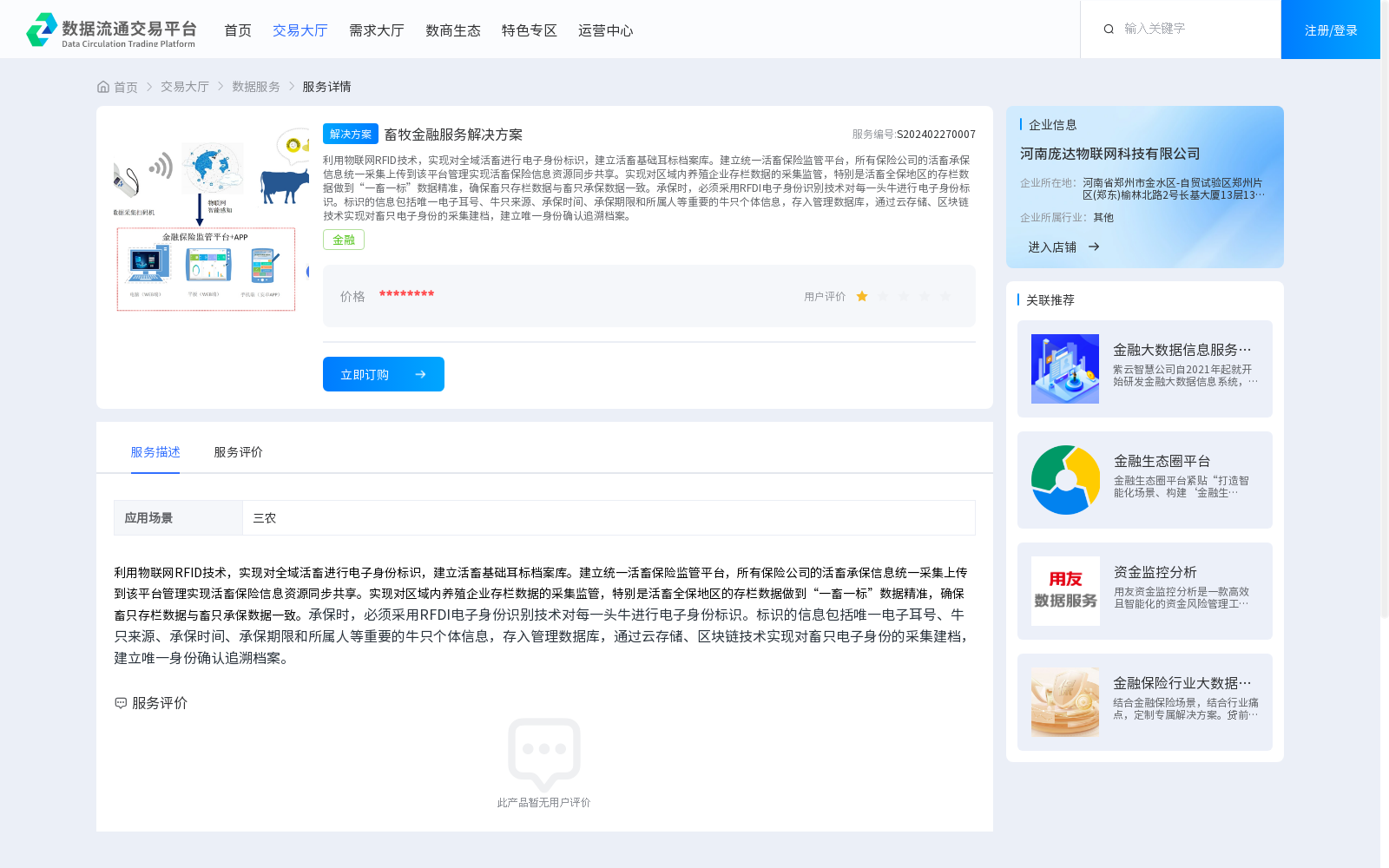
Task: Click the second rating star
Action: click(x=883, y=297)
